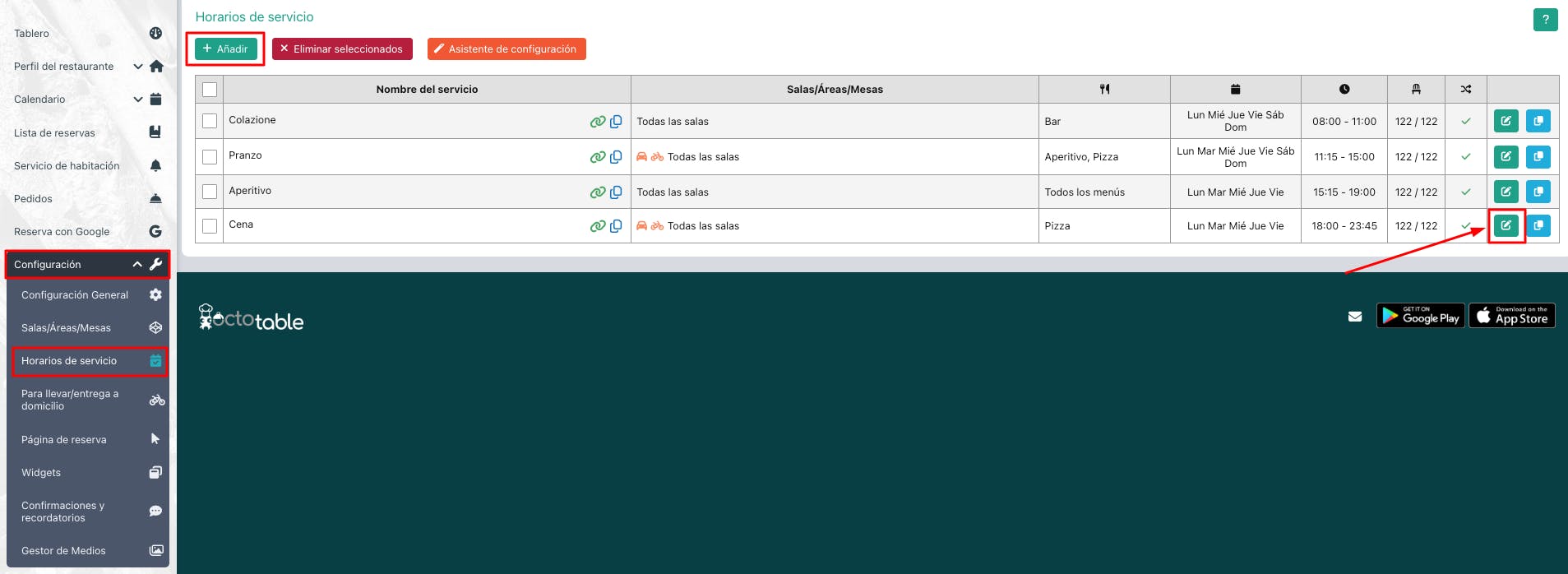Screen dimensions: 1568x574
Task: Click the 08:00 - 11:00 time cell
Action: pos(1344,121)
